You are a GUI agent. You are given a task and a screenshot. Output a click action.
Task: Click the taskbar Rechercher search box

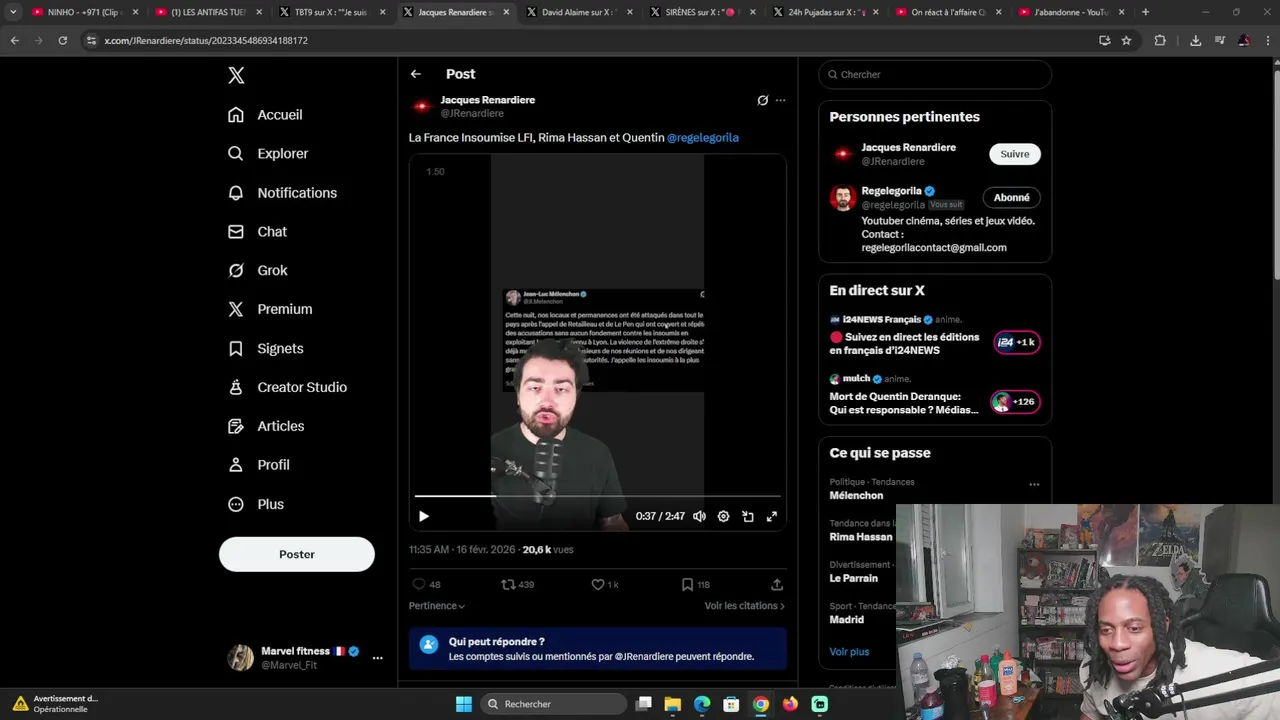[552, 704]
